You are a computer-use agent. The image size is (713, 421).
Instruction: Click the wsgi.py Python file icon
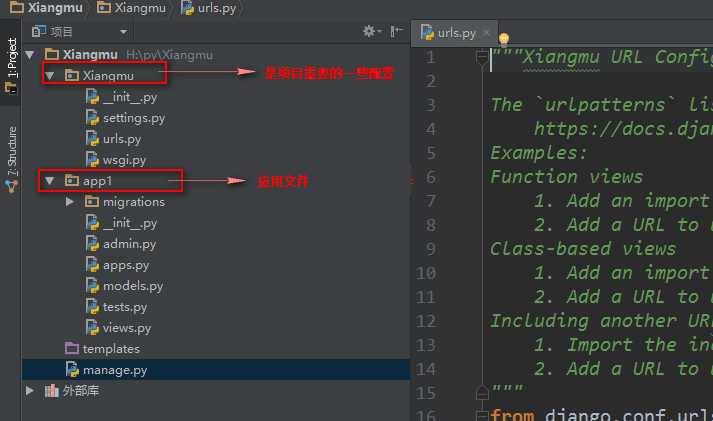(92, 160)
